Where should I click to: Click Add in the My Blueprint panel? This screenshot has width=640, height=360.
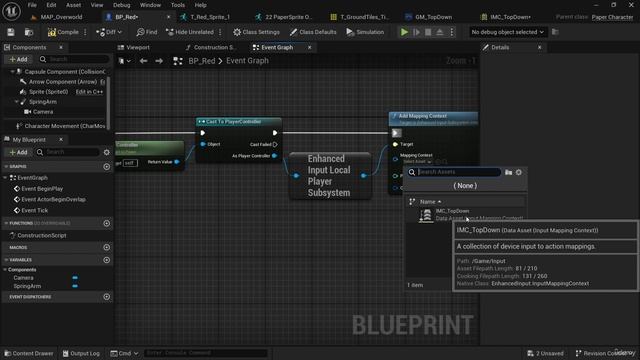pos(18,152)
